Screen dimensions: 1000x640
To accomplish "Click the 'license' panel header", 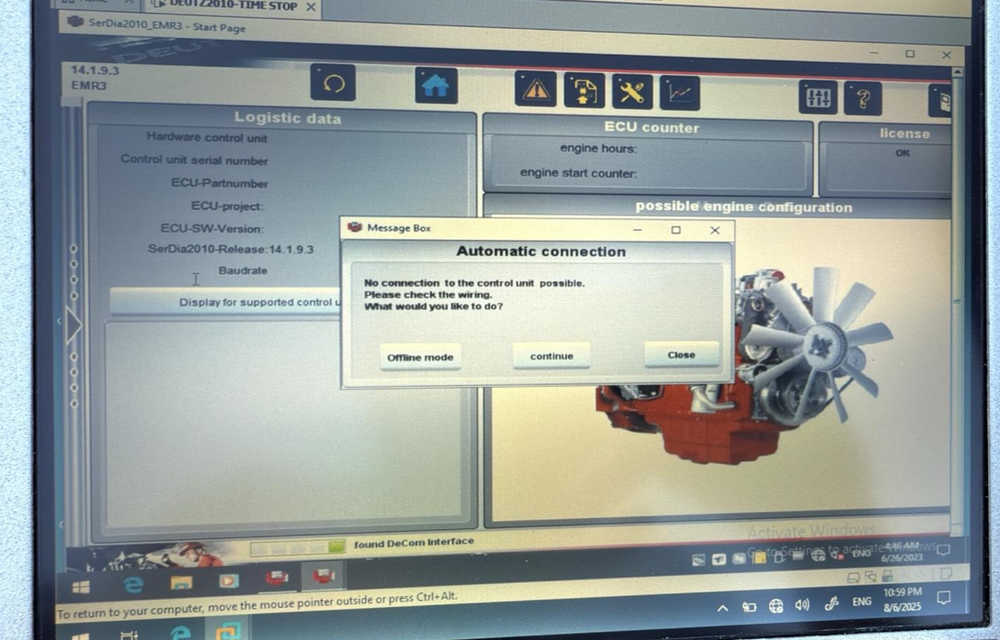I will pyautogui.click(x=904, y=134).
